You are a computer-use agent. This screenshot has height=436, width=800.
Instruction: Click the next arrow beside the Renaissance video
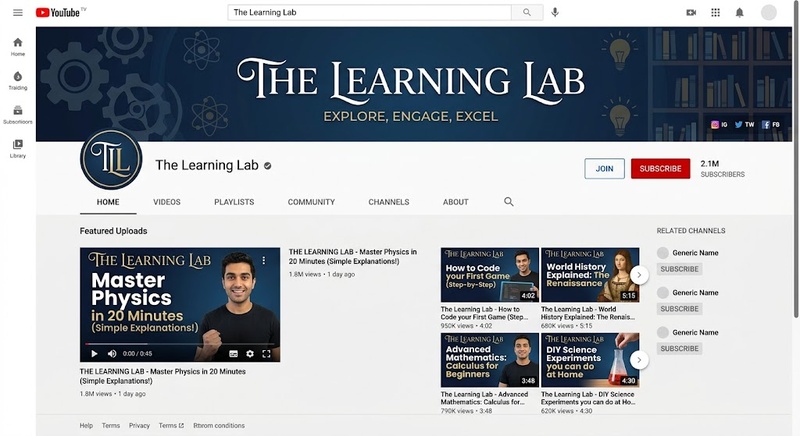tap(639, 275)
